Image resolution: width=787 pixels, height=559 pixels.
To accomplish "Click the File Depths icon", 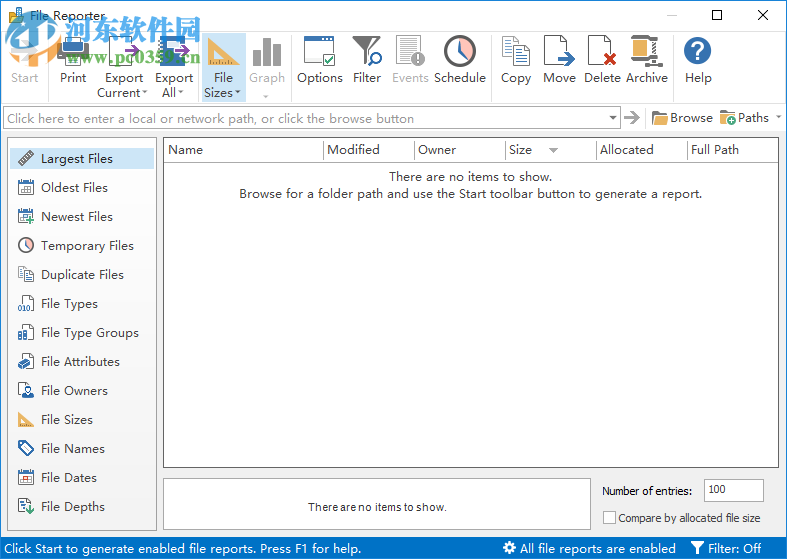I will (26, 506).
